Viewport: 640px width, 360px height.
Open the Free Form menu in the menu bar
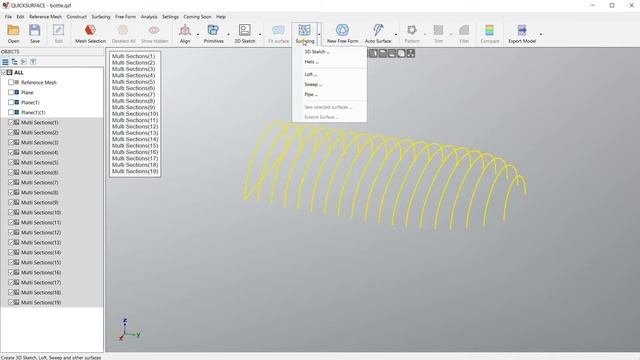[x=125, y=17]
